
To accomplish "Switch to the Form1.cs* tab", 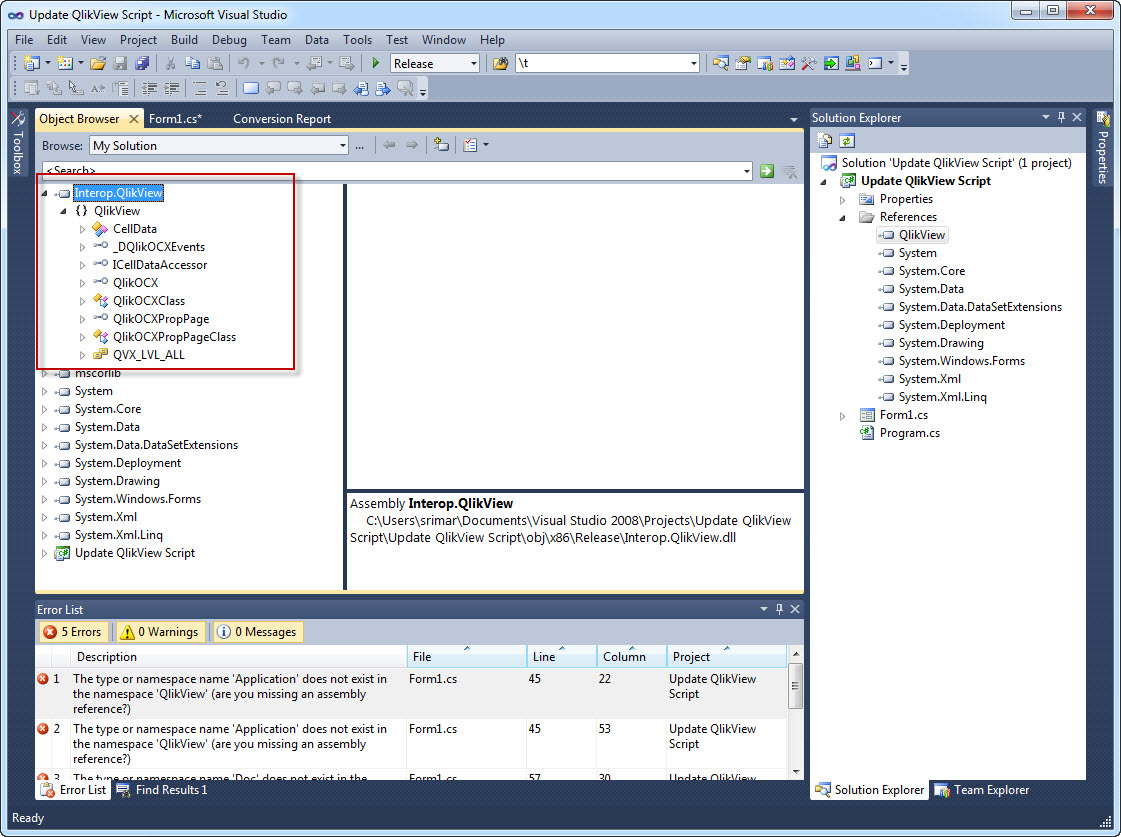I will tap(175, 119).
